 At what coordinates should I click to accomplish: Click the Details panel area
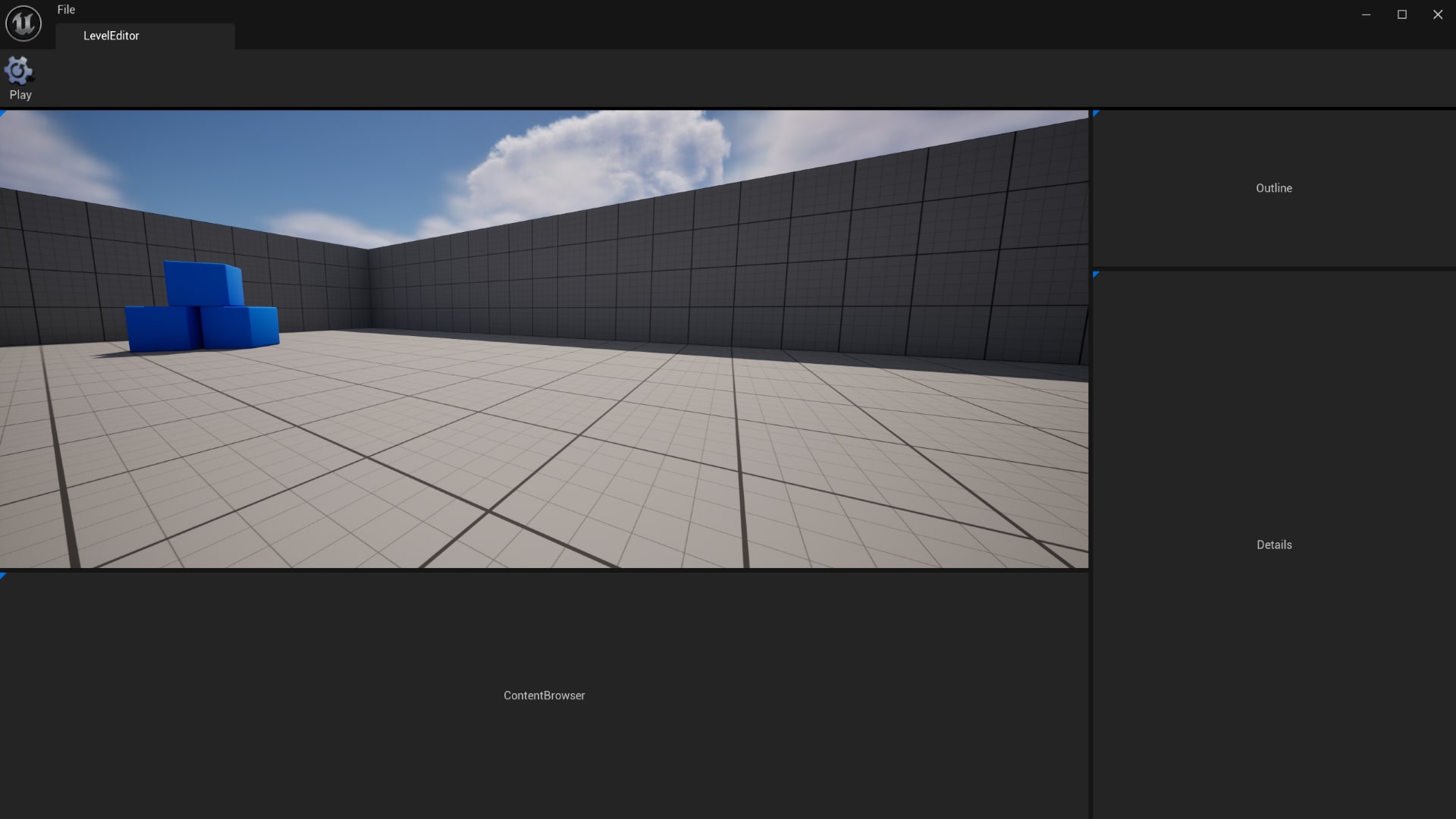click(x=1274, y=544)
